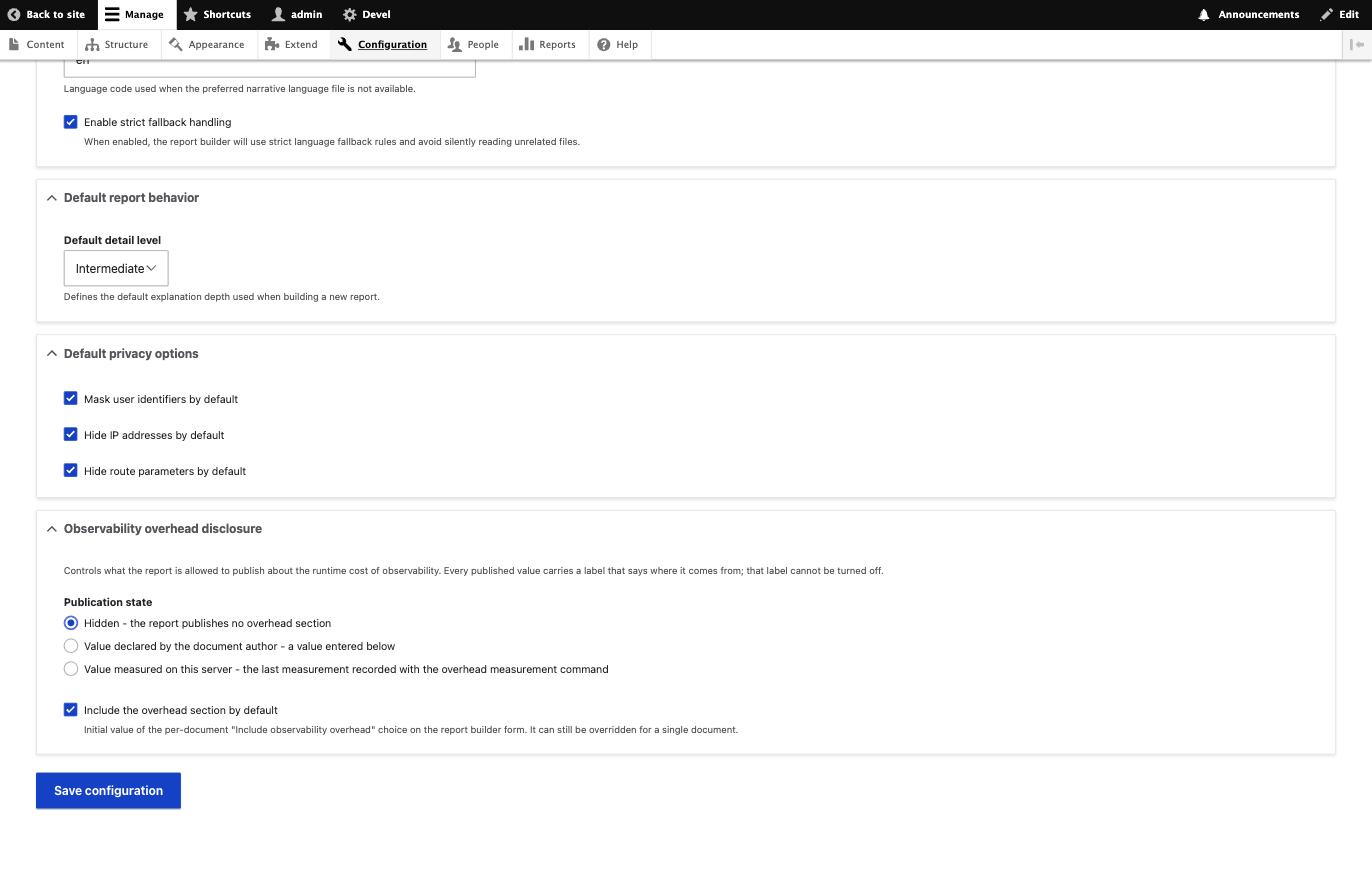Click the Devel gear icon
Image resolution: width=1372 pixels, height=882 pixels.
(349, 15)
